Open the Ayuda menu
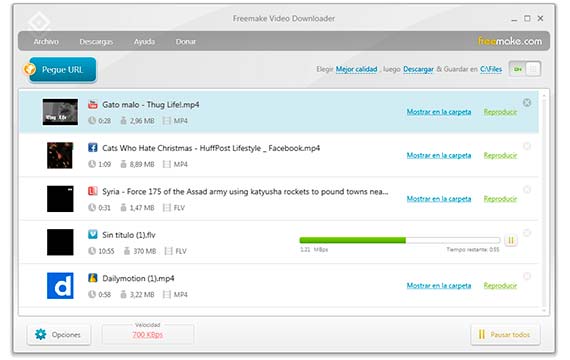Viewport: 570px width, 360px height. tap(144, 41)
